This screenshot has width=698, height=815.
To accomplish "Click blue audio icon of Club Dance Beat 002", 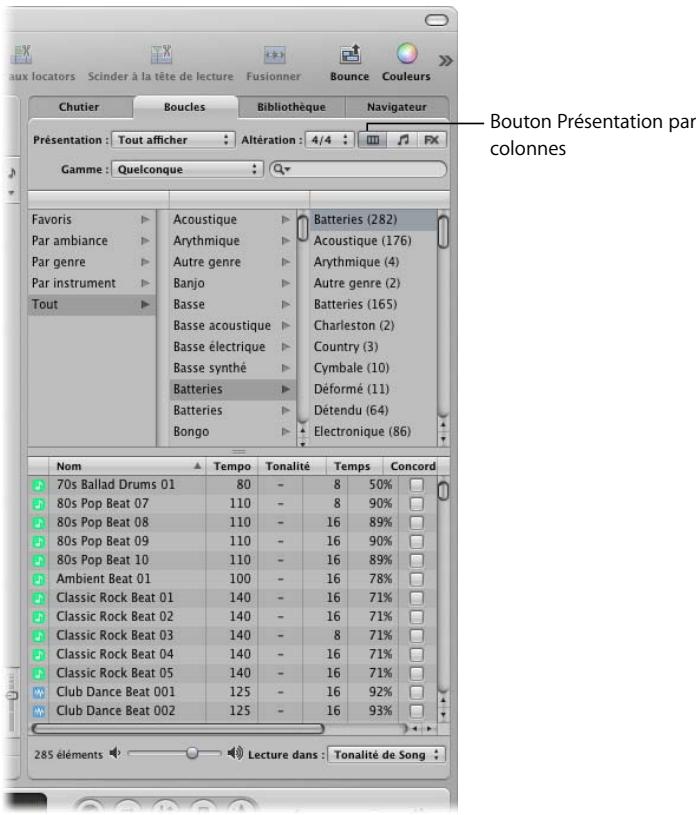I will tap(38, 711).
